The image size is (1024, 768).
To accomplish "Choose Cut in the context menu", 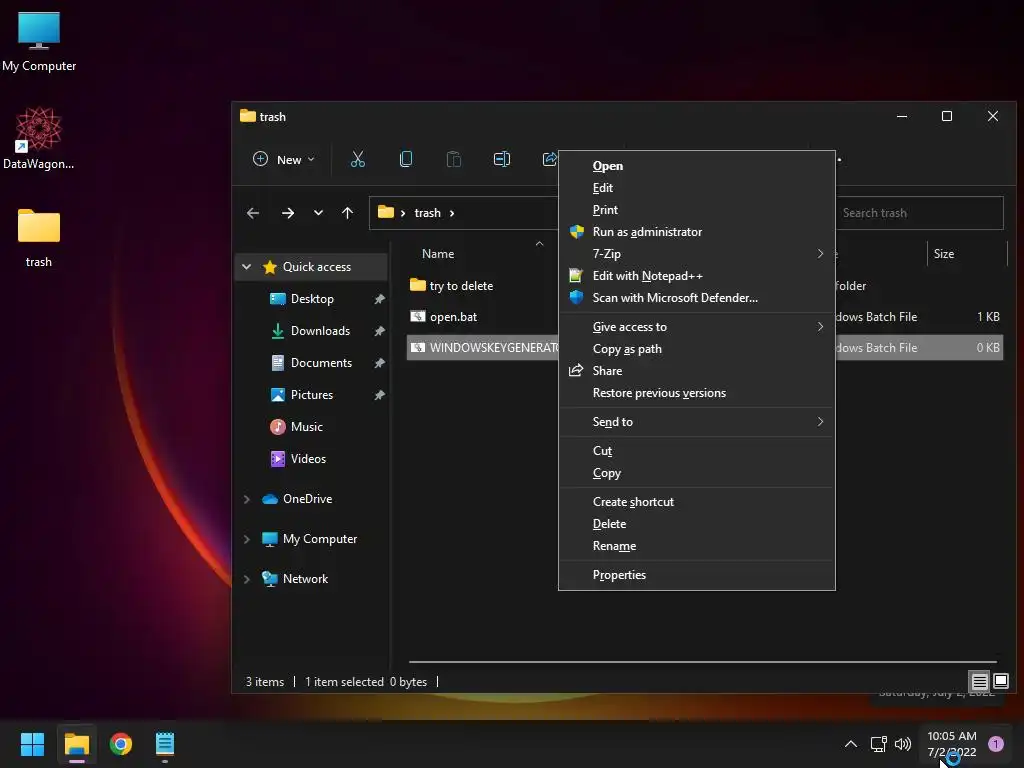I will (x=697, y=451).
